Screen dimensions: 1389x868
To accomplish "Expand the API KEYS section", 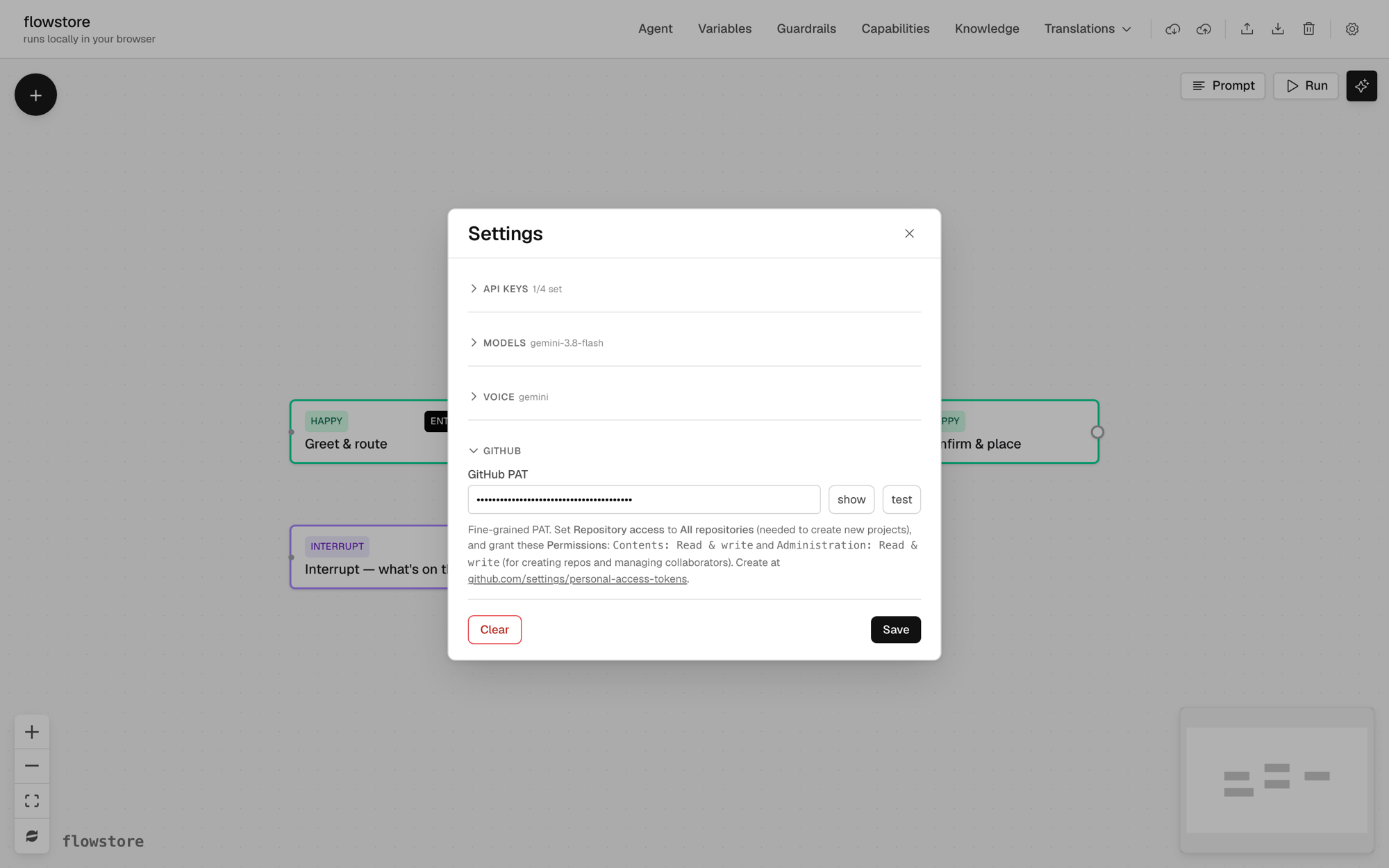I will 515,289.
